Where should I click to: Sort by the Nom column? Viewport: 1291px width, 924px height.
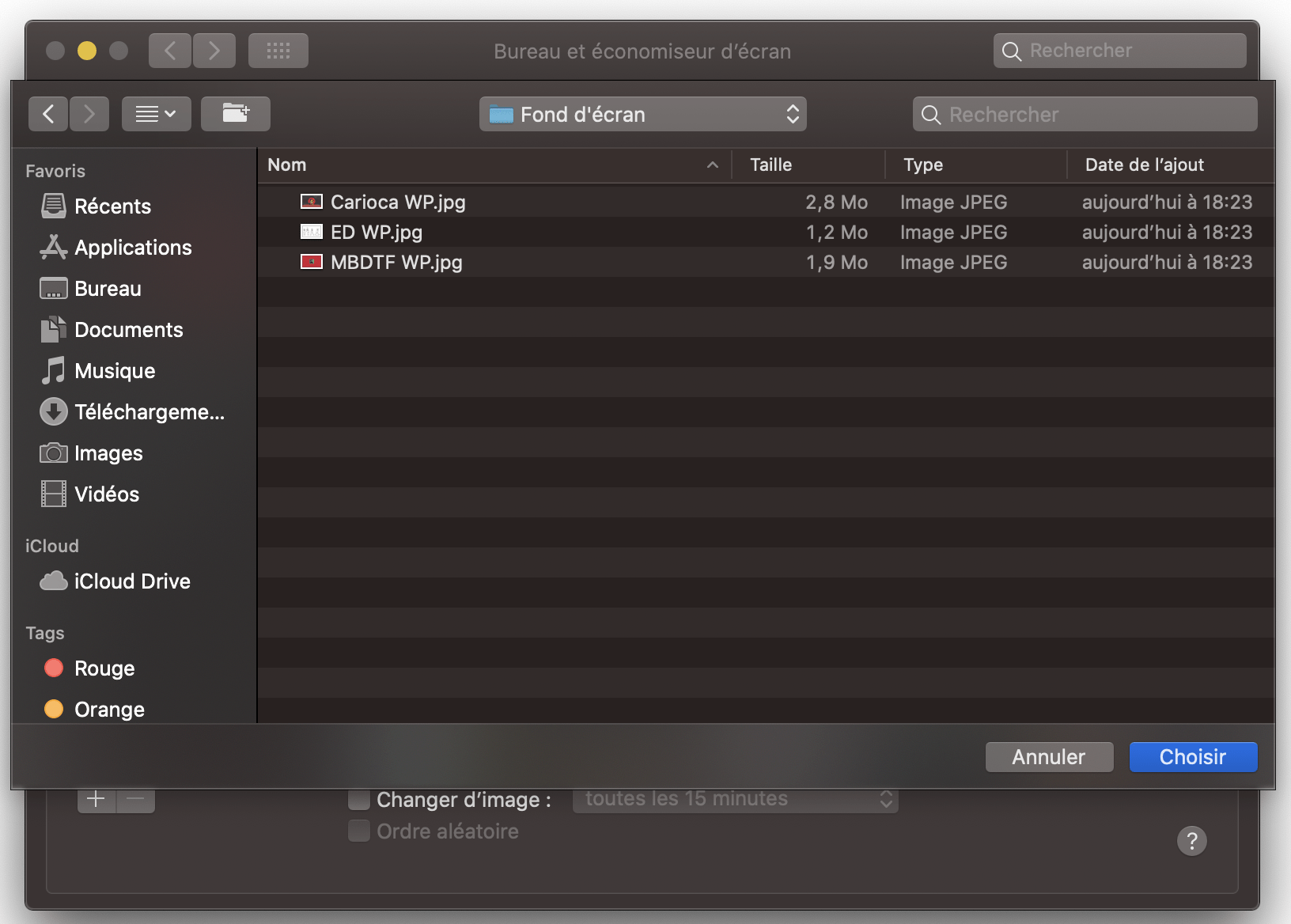[x=494, y=165]
